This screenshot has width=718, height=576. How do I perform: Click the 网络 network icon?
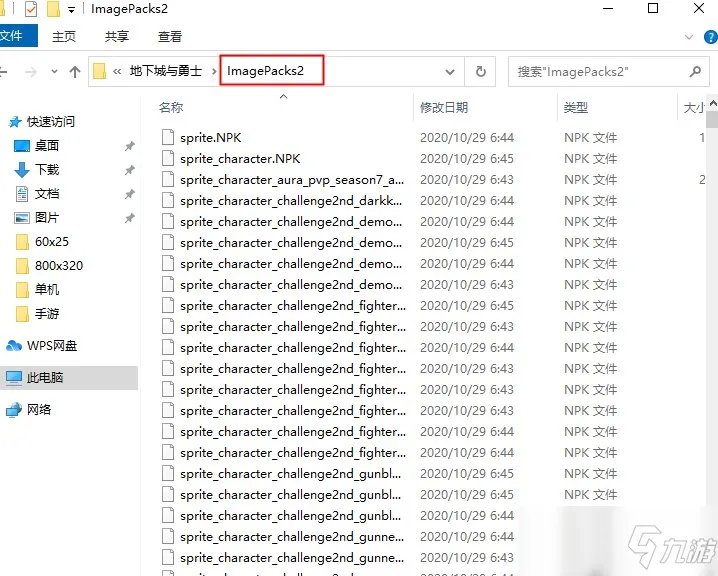[x=14, y=409]
